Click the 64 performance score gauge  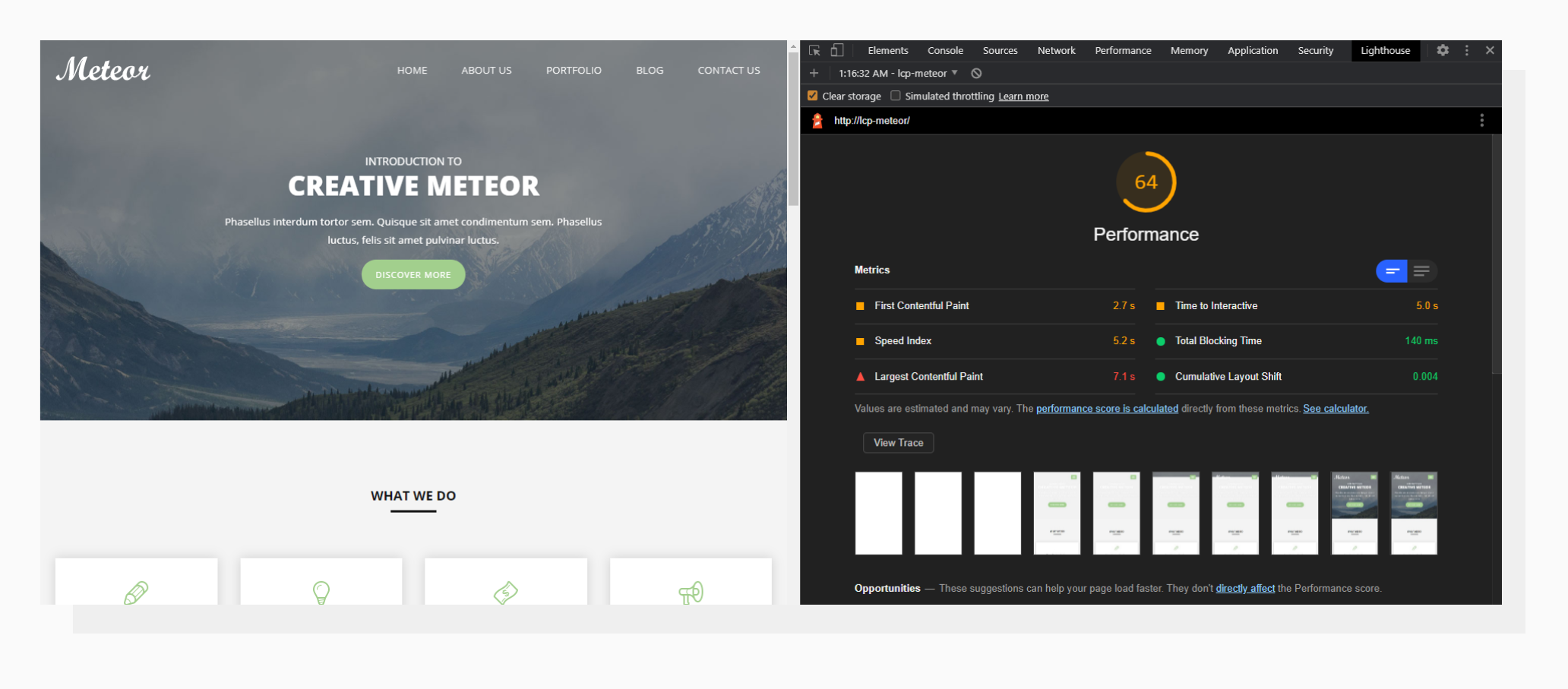click(1146, 182)
